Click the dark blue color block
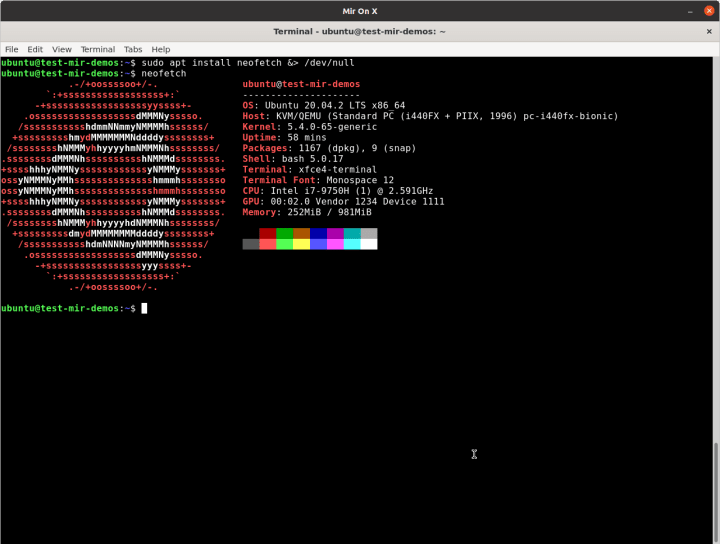The width and height of the screenshot is (720, 544). pyautogui.click(x=319, y=233)
